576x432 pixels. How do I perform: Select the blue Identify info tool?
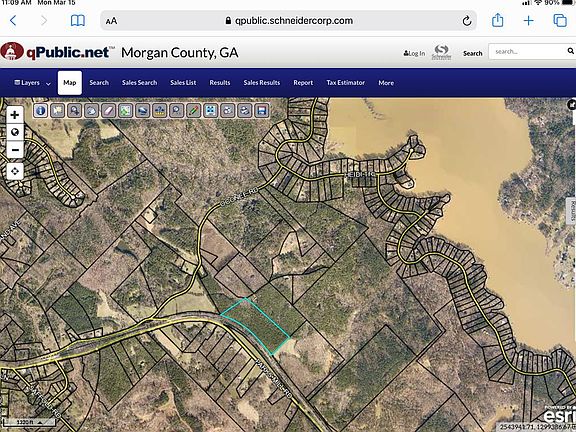40,111
